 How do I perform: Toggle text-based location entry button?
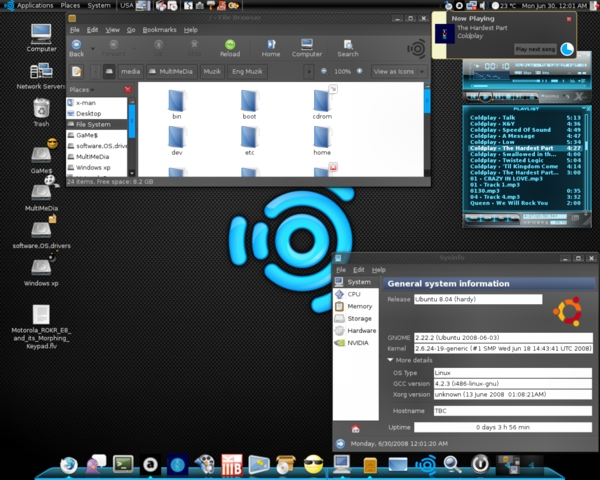77,72
